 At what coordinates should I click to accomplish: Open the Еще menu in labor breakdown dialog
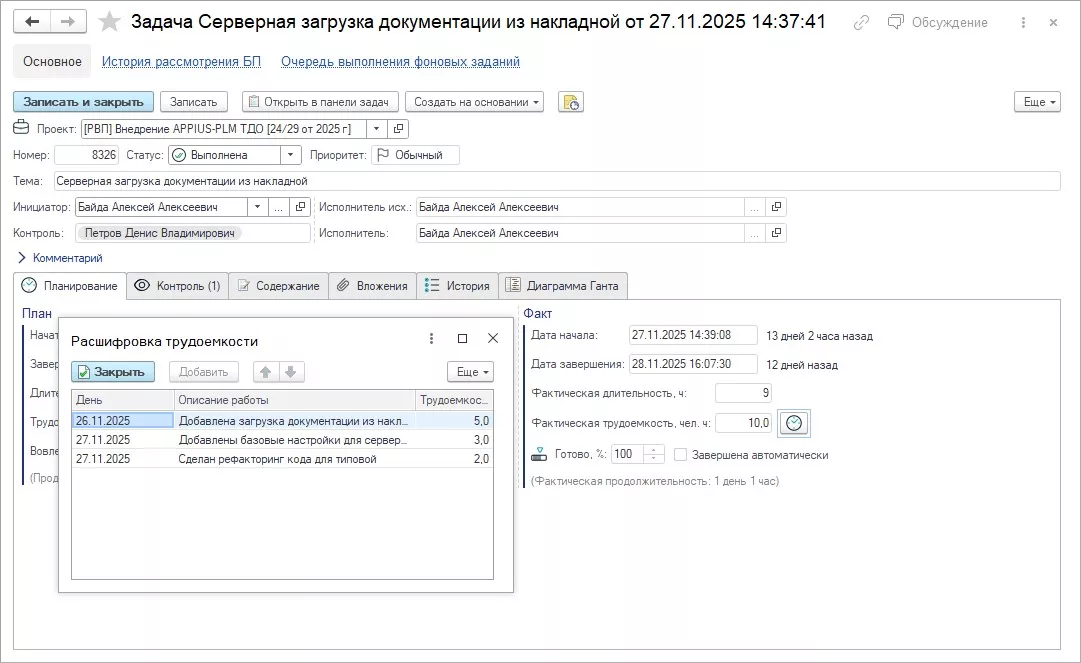point(470,372)
